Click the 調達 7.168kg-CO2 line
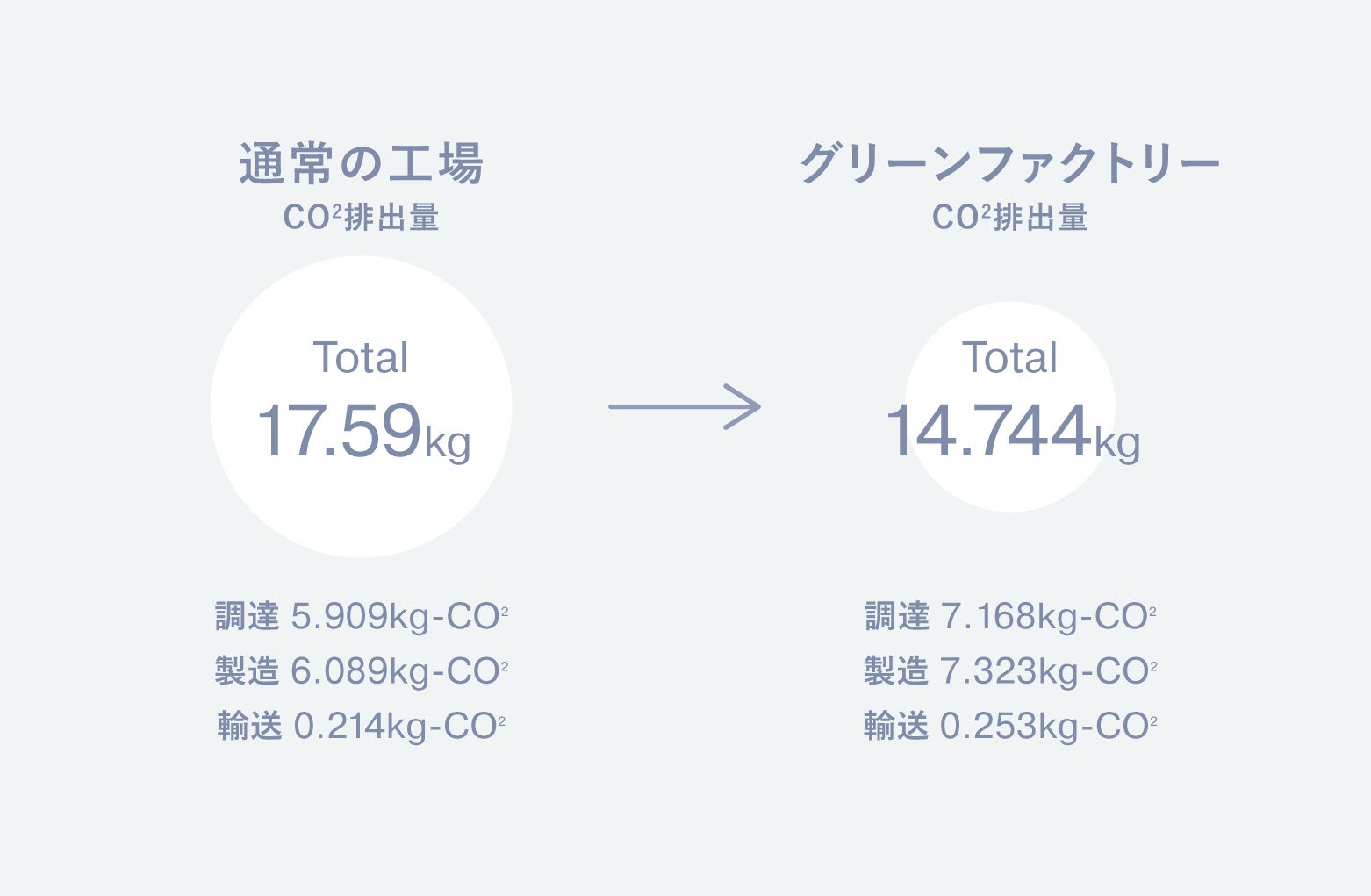 pos(1010,617)
